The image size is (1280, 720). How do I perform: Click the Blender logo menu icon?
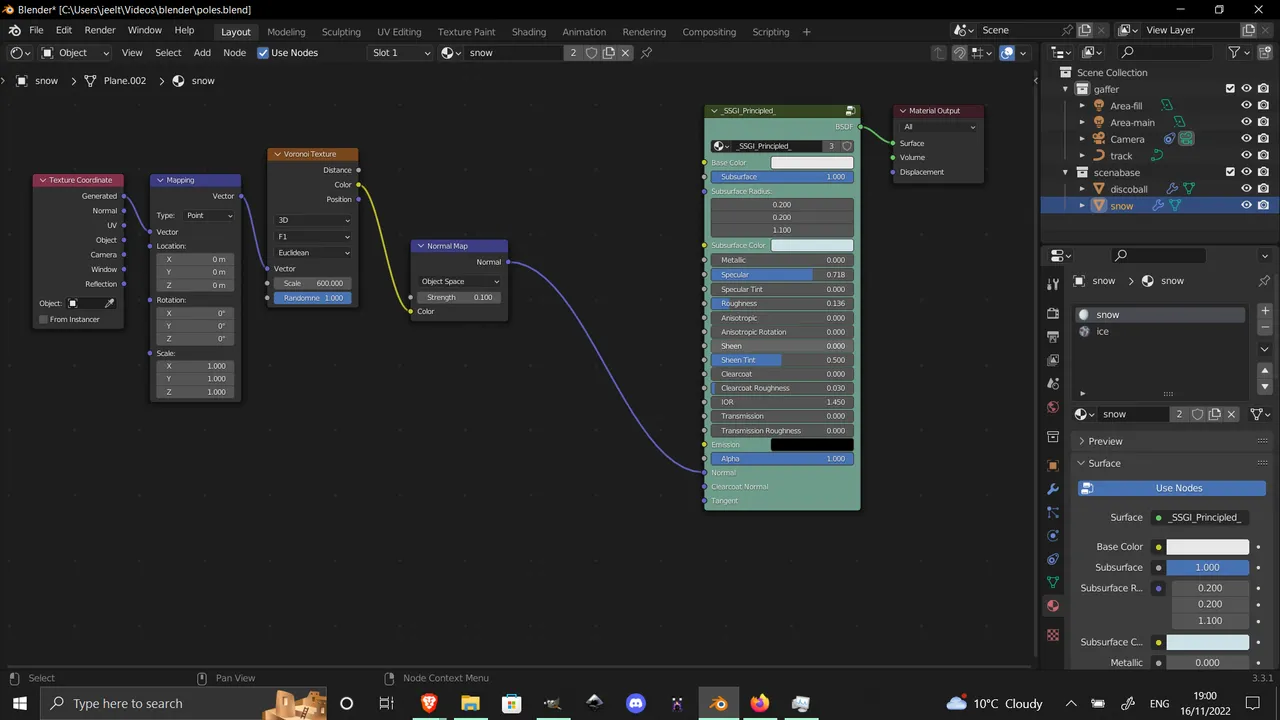13,31
